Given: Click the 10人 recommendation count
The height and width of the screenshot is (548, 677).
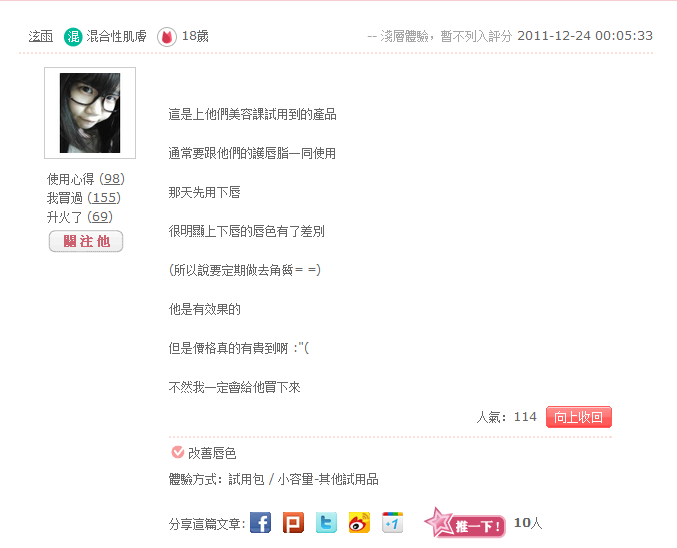Looking at the screenshot, I should click(x=528, y=523).
